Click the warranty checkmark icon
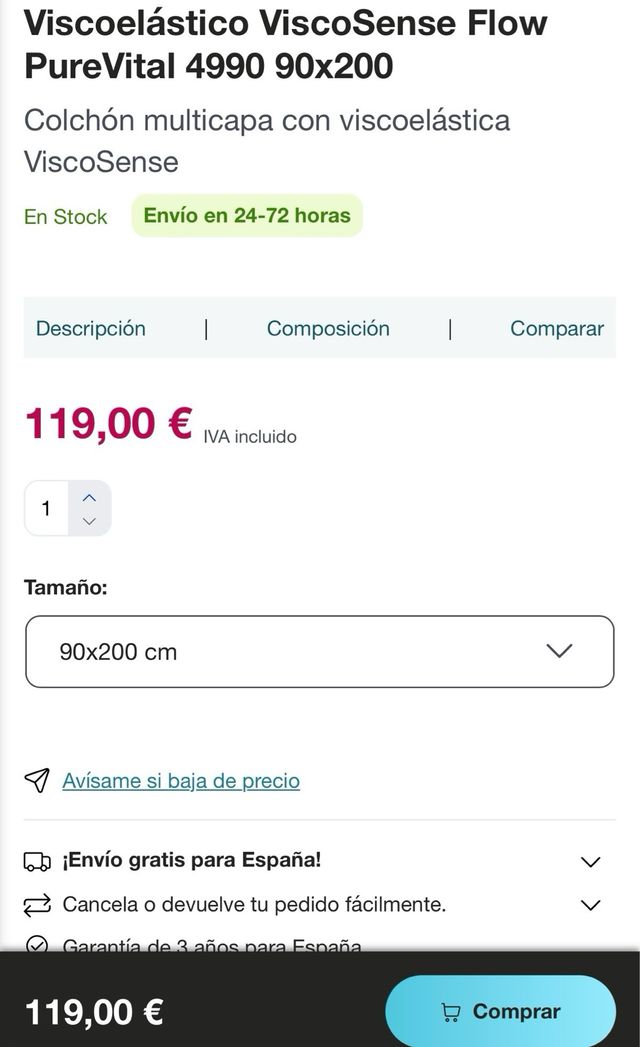640x1047 pixels. pos(38,945)
